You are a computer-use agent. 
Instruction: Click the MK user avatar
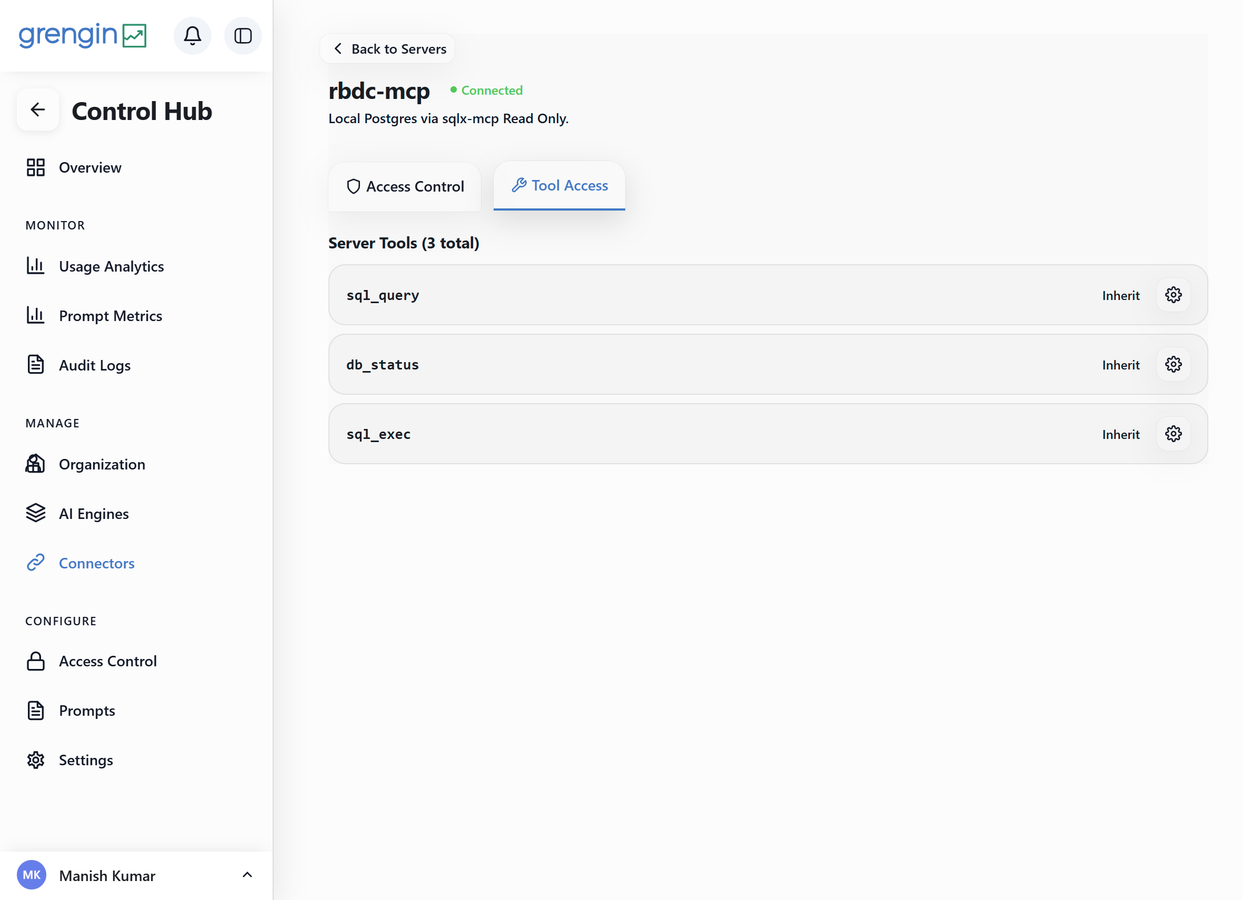tap(32, 875)
